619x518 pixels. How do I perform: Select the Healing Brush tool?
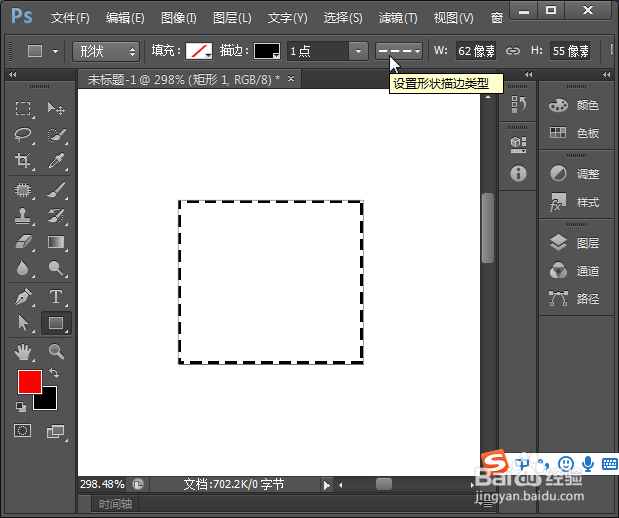coord(23,190)
